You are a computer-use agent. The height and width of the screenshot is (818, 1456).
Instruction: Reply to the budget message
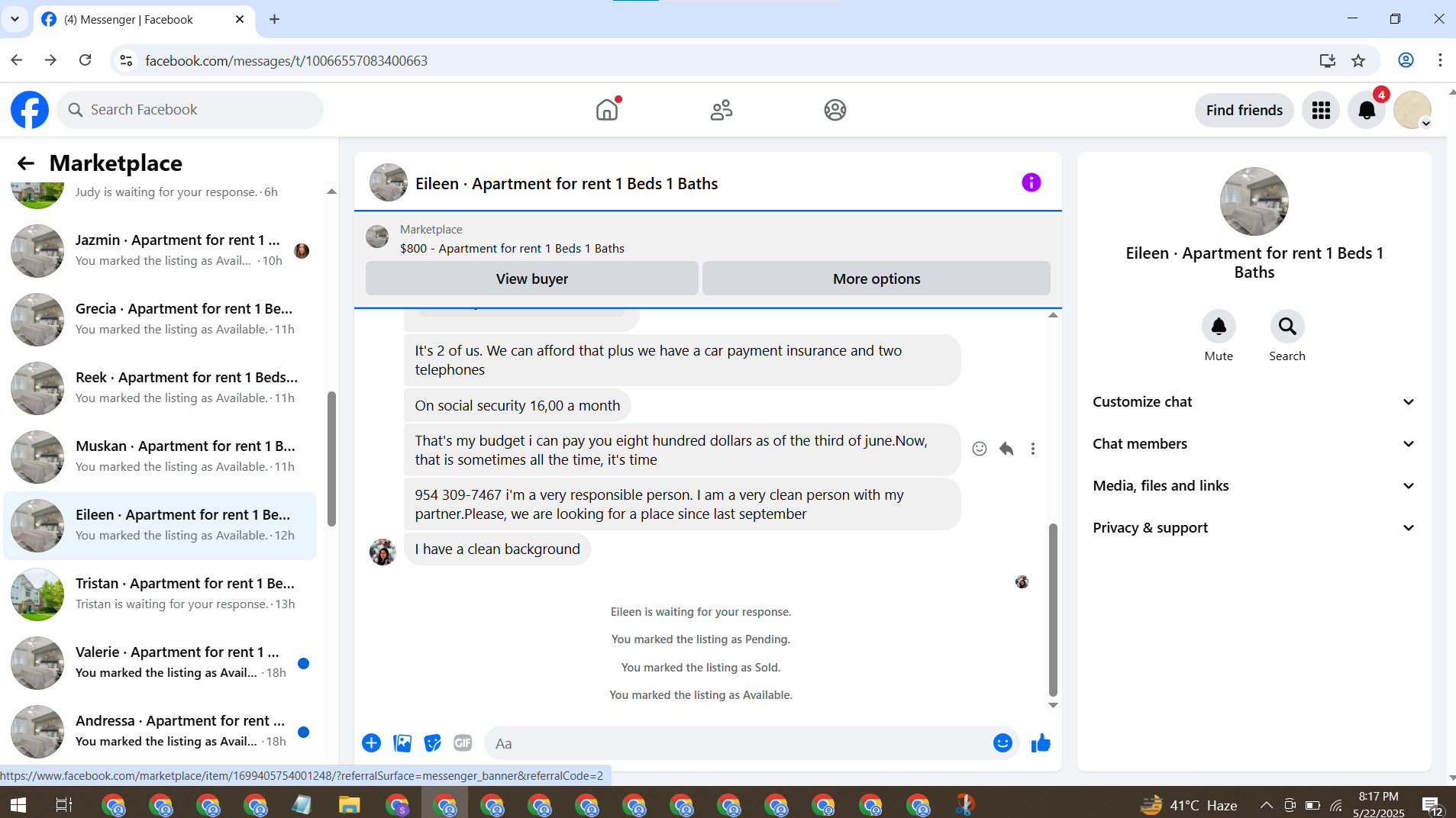pyautogui.click(x=1006, y=449)
